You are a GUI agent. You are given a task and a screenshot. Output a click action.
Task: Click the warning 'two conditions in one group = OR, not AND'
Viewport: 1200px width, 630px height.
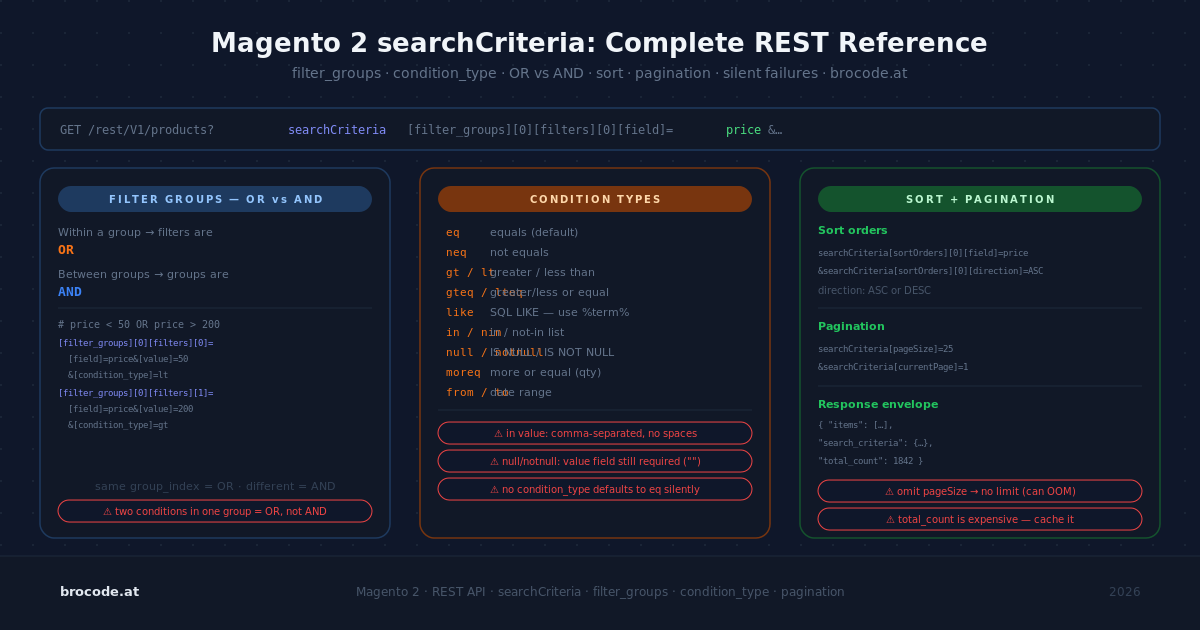(x=215, y=511)
